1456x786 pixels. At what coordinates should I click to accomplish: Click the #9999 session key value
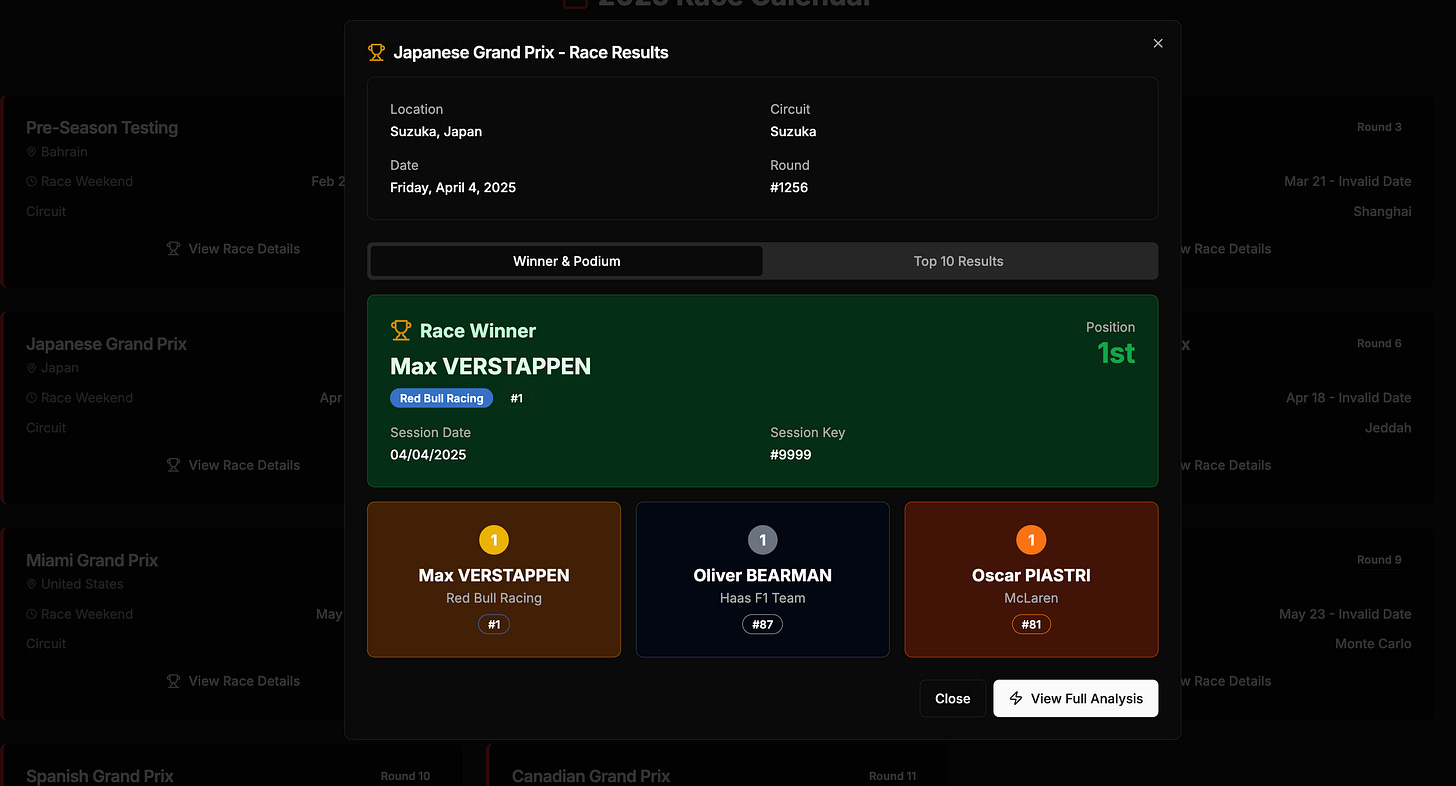pos(791,455)
